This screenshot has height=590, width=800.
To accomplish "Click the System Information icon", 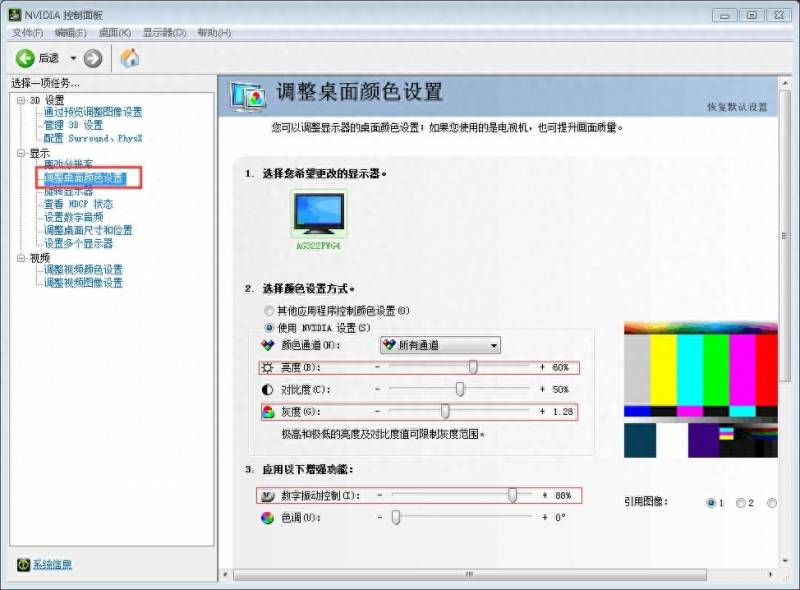I will point(23,564).
